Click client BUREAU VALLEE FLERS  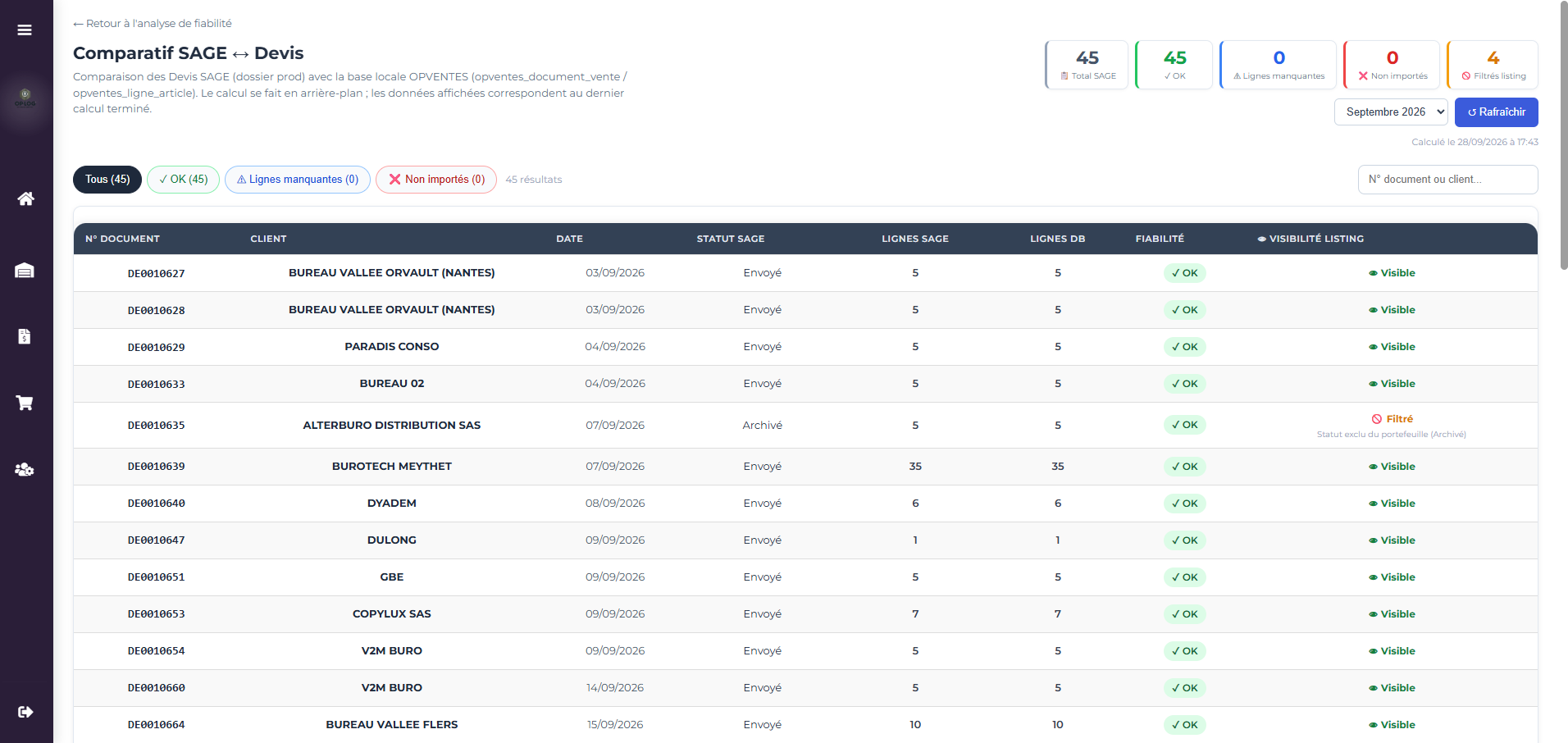(x=392, y=725)
